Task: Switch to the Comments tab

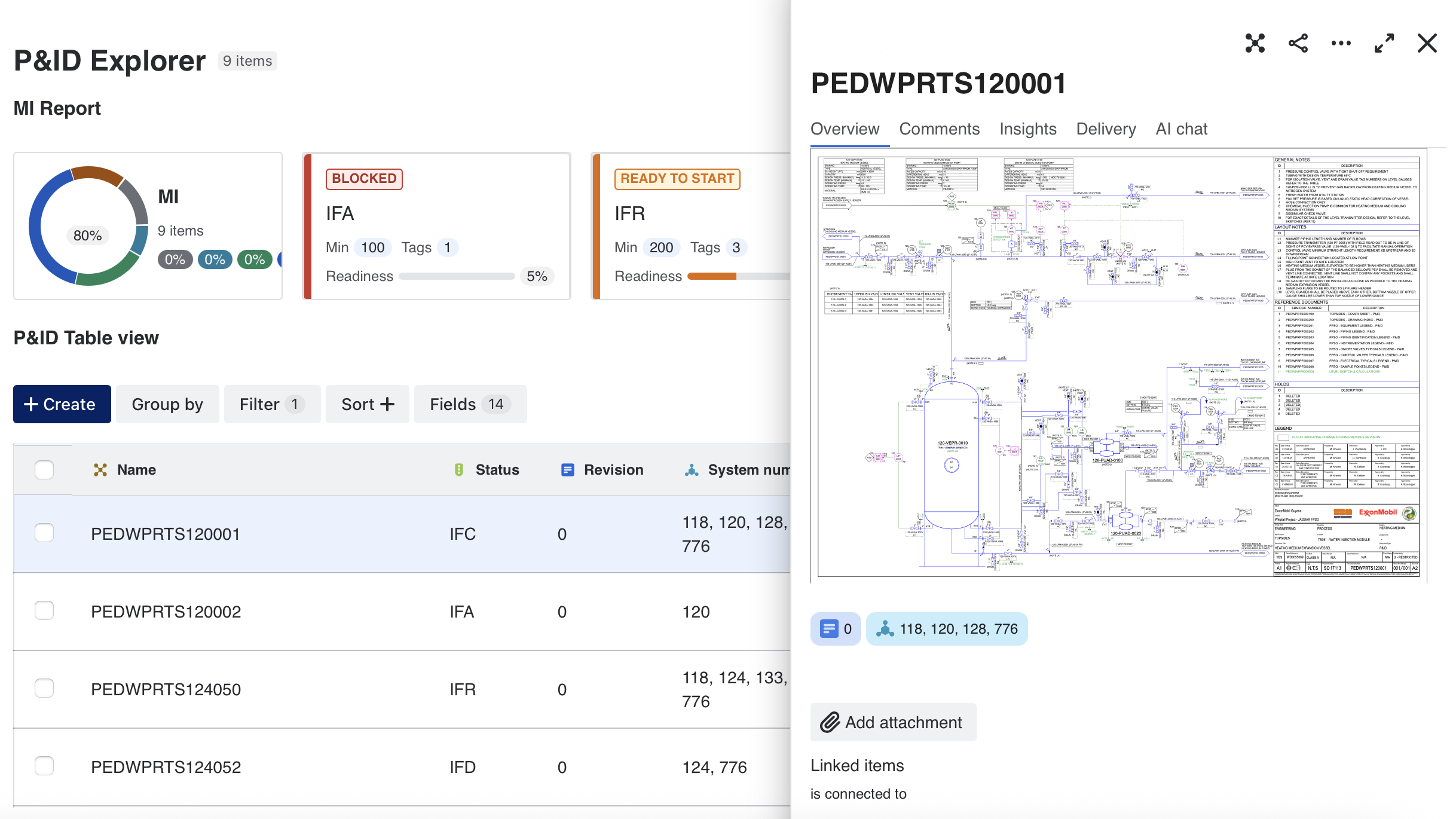Action: 939,129
